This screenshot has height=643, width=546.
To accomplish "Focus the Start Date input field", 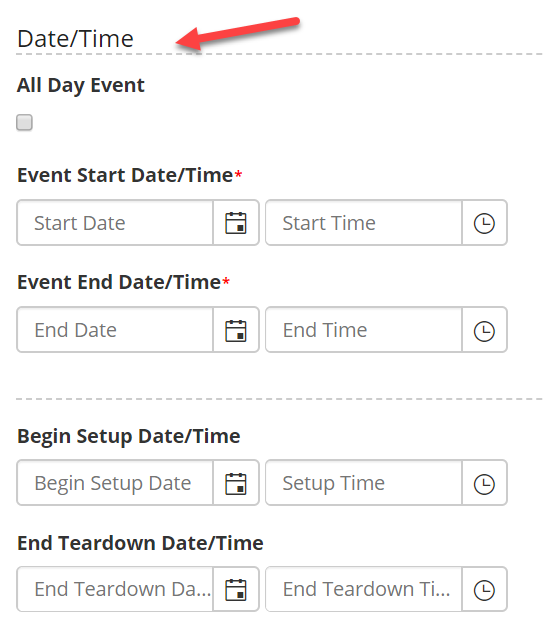I will coord(115,223).
